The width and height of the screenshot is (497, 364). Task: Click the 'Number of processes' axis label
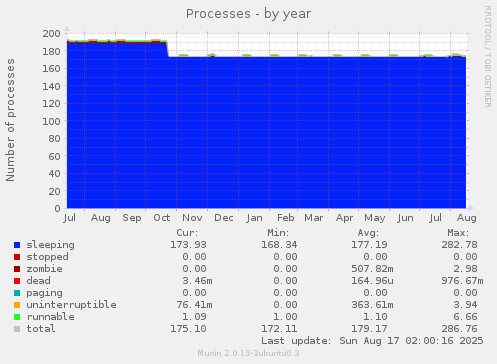[10, 120]
